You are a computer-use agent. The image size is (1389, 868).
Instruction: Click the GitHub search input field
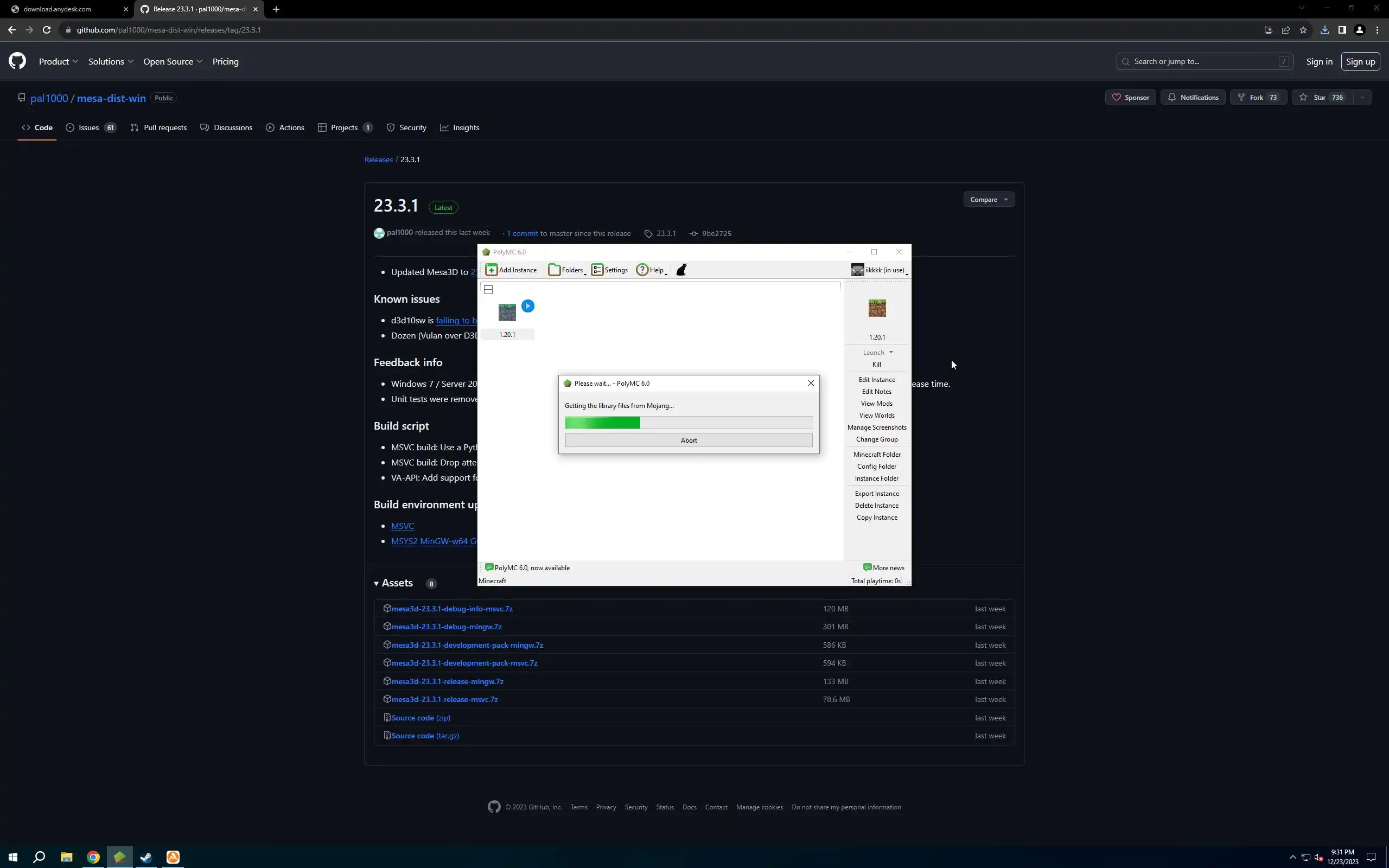1200,61
